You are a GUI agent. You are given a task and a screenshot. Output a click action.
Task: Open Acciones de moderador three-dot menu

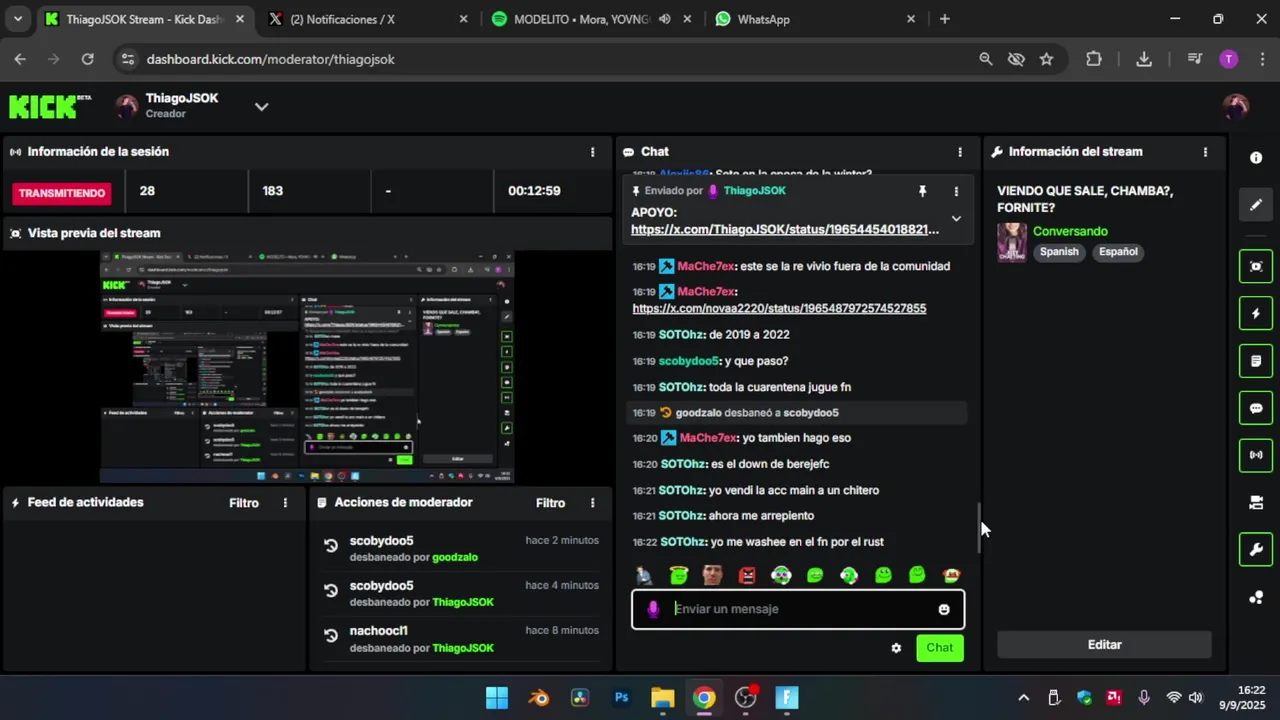(592, 503)
